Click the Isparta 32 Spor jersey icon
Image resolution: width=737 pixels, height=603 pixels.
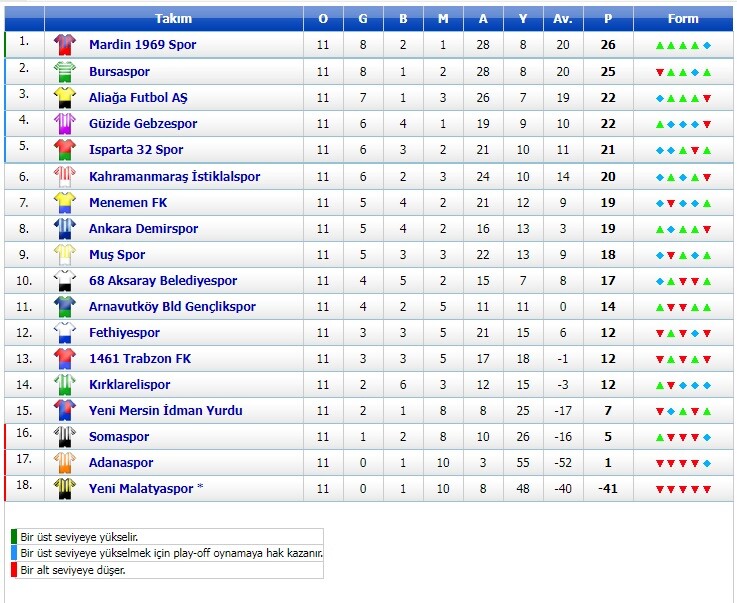[x=64, y=149]
